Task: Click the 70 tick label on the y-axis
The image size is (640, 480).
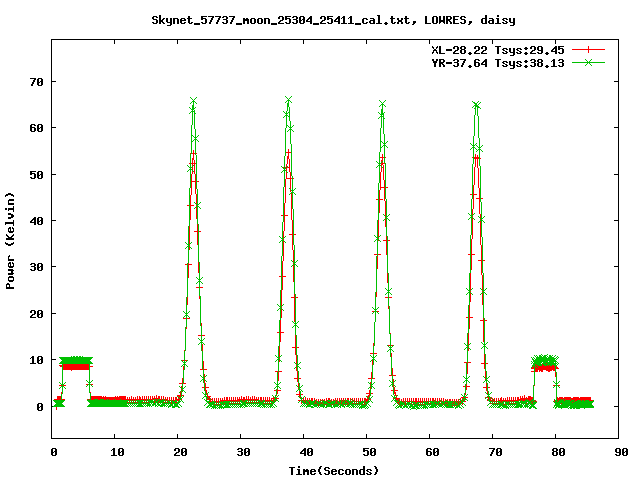Action: click(x=39, y=81)
